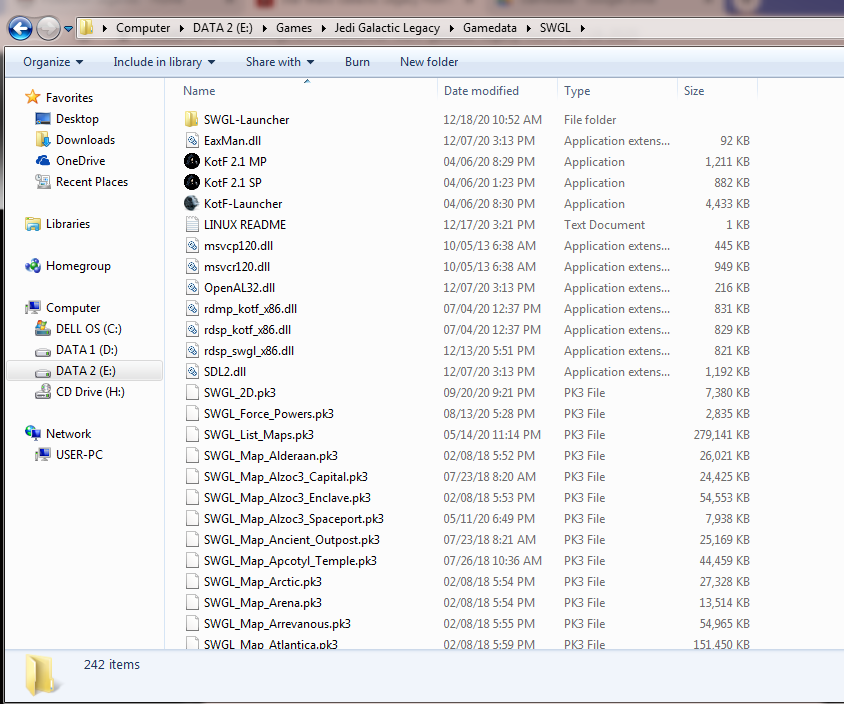Select the rdsp_swgl_x86.dll file name
This screenshot has width=844, height=704.
point(249,351)
